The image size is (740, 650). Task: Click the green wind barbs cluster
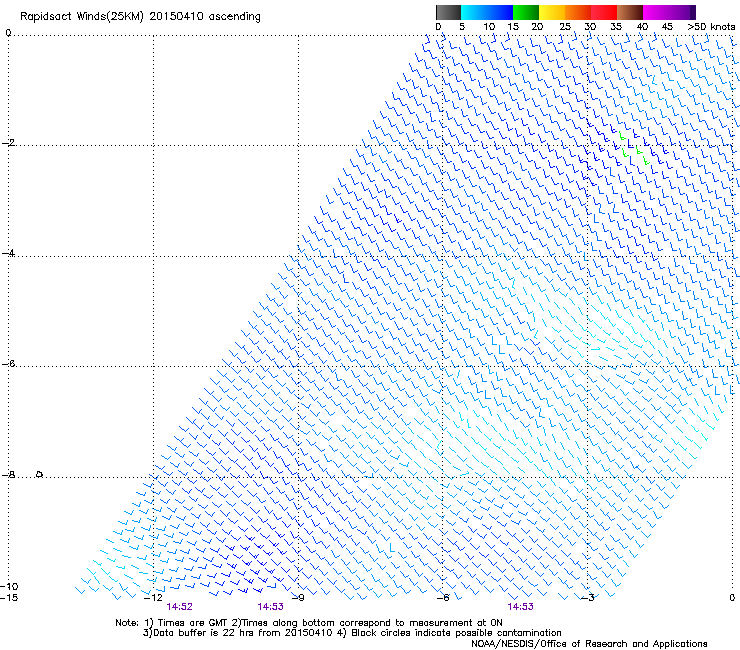pyautogui.click(x=635, y=148)
